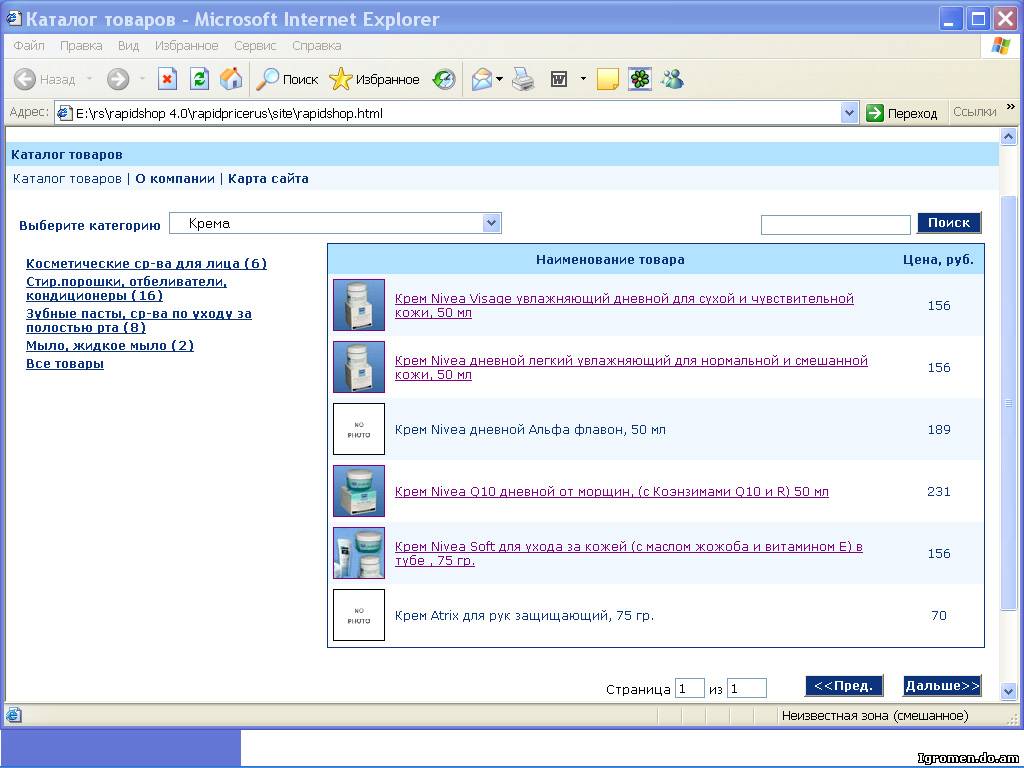Click the Windows flag logo throbber

coord(1000,46)
